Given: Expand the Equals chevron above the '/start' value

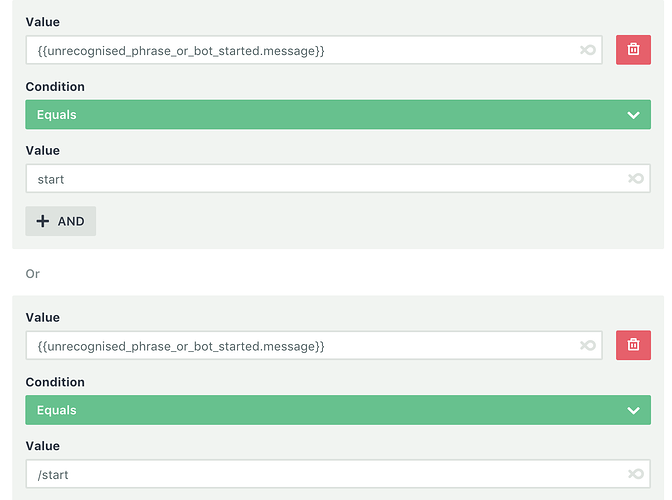Looking at the screenshot, I should [x=633, y=410].
